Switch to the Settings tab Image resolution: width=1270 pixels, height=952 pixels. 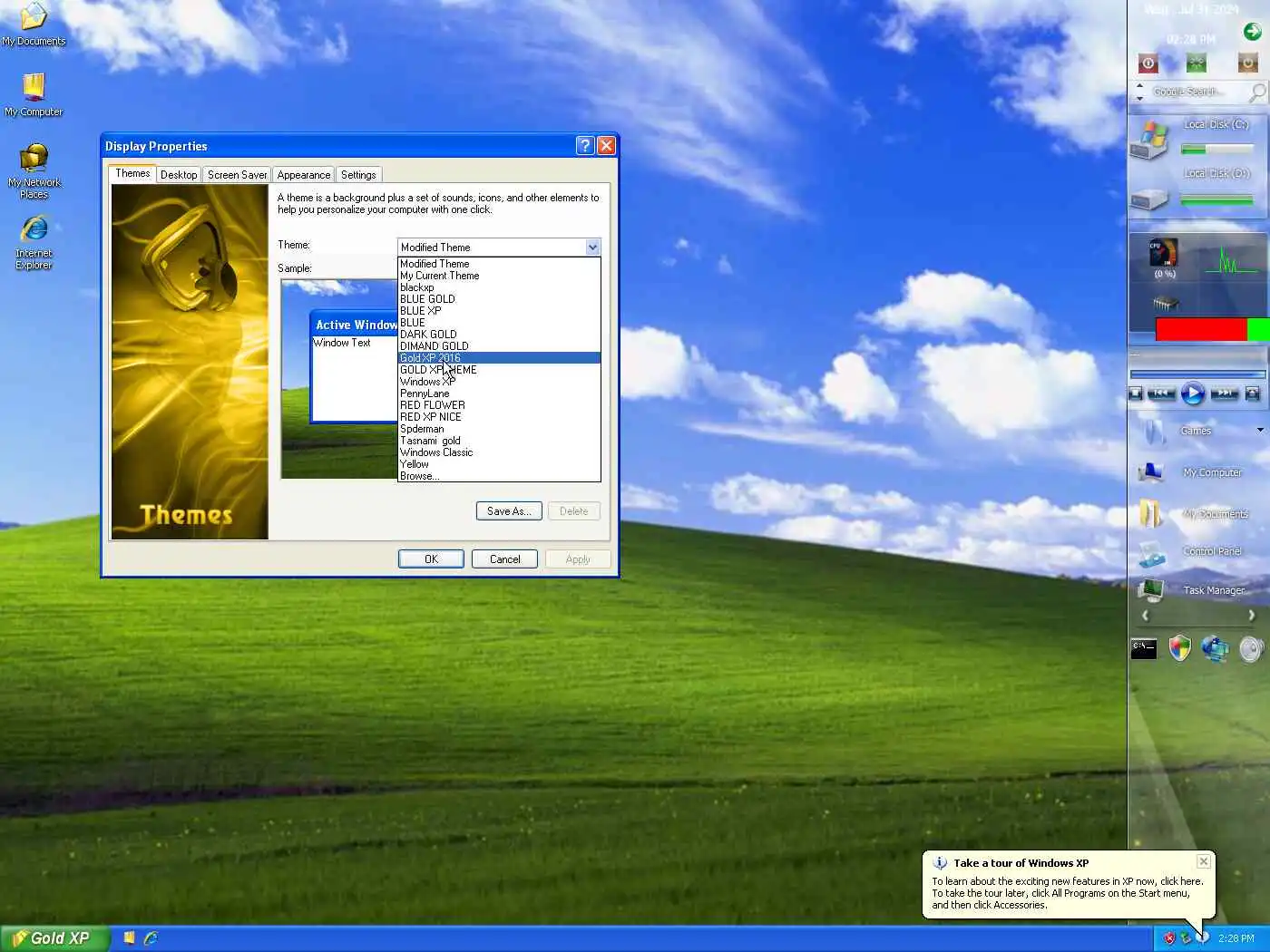tap(358, 175)
